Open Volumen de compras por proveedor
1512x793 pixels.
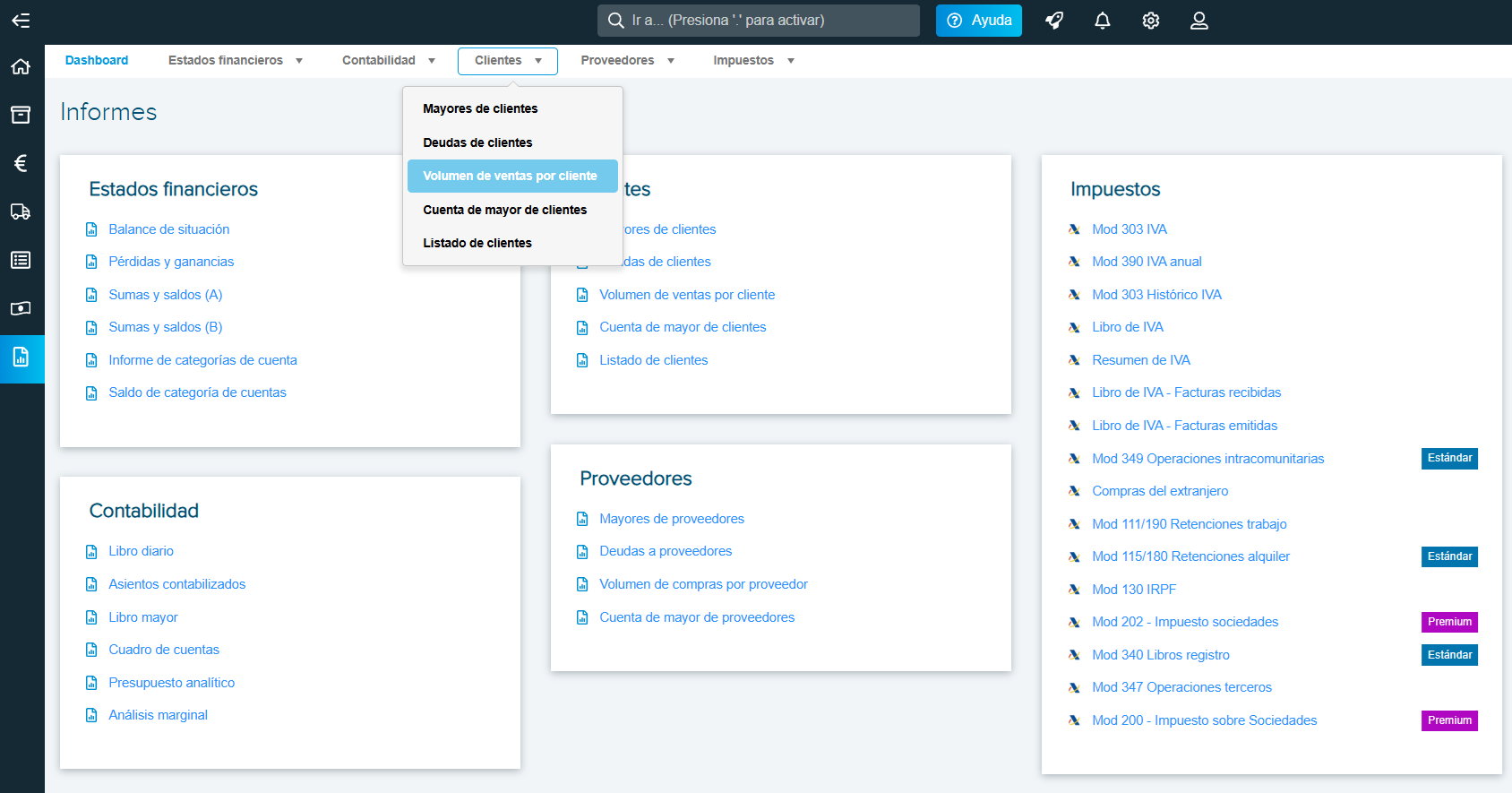703,584
